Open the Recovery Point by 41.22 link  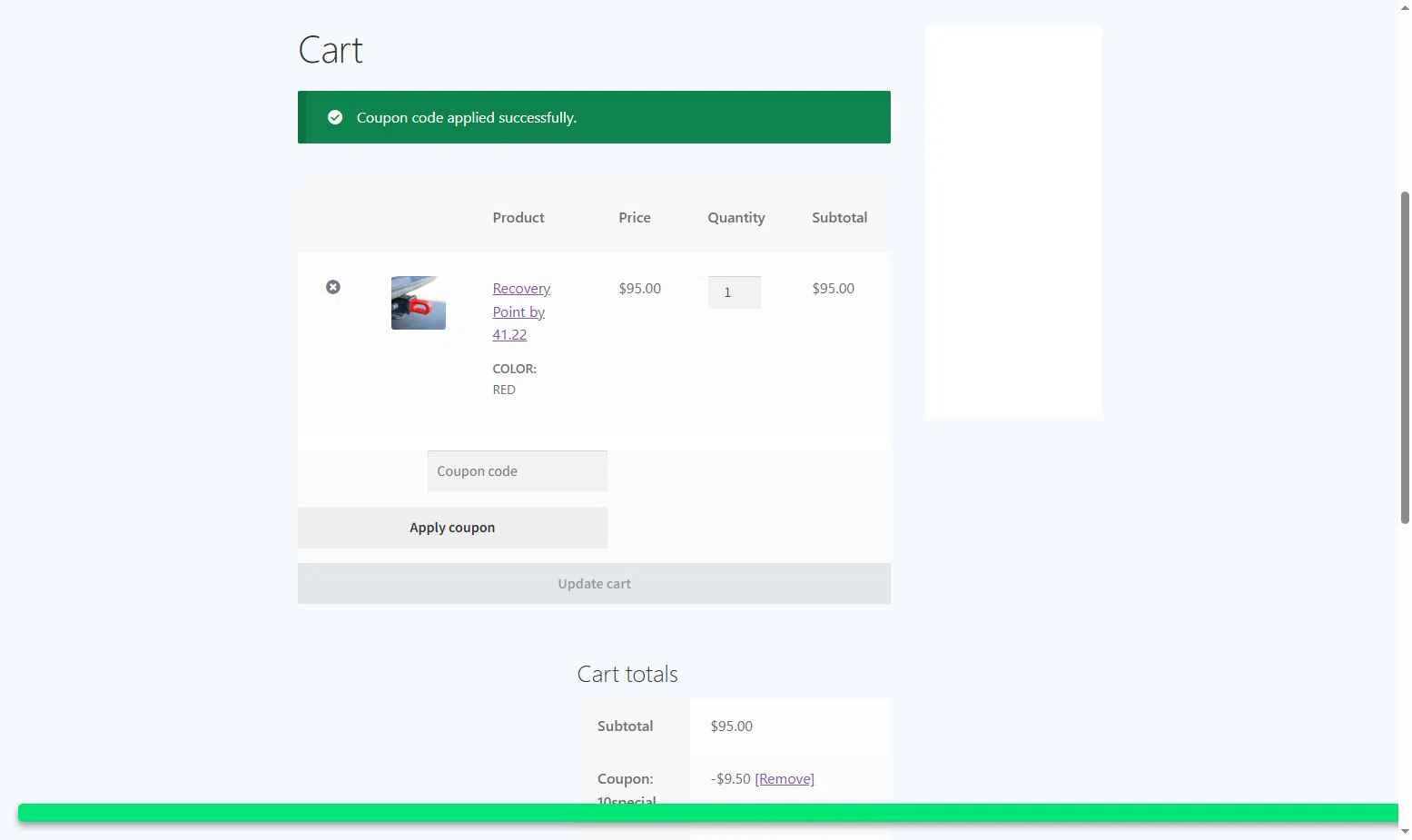[x=521, y=311]
